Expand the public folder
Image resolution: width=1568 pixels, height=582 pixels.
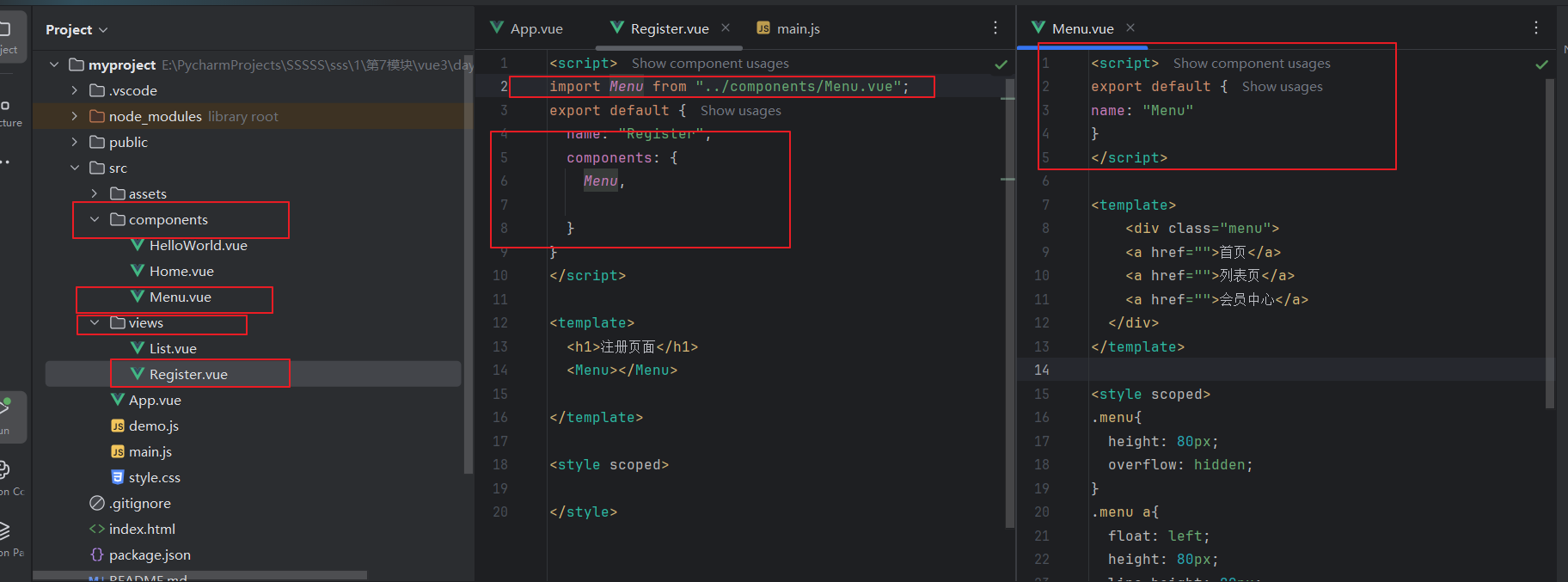(75, 142)
